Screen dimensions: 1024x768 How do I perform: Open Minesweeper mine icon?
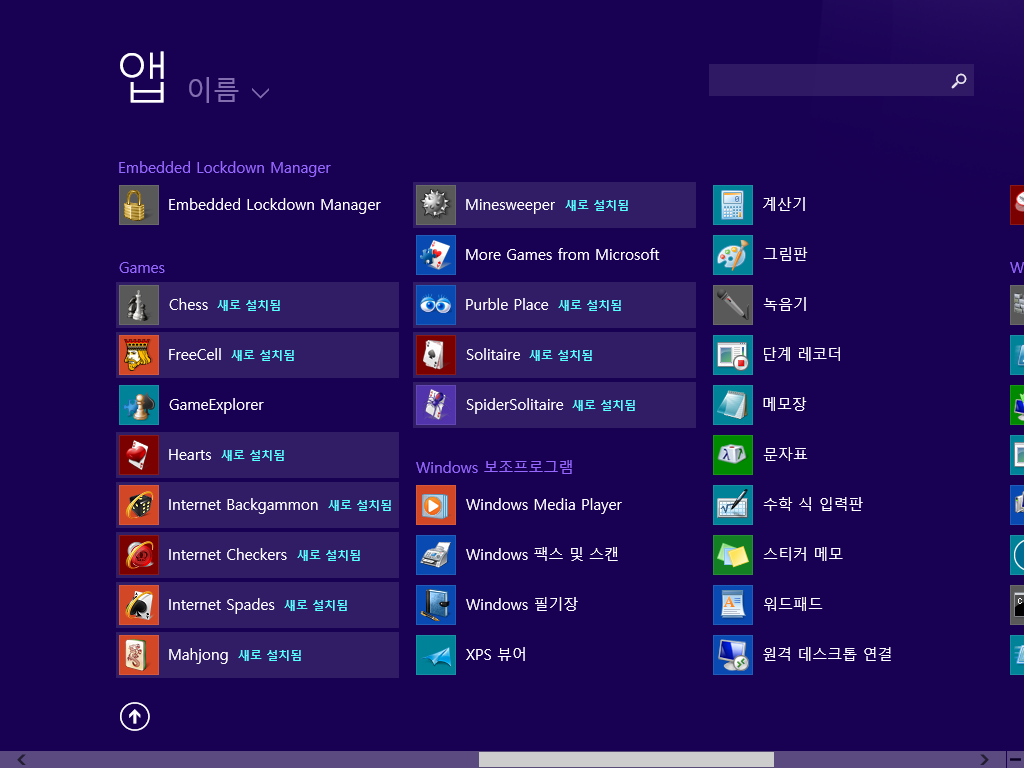[x=436, y=205]
